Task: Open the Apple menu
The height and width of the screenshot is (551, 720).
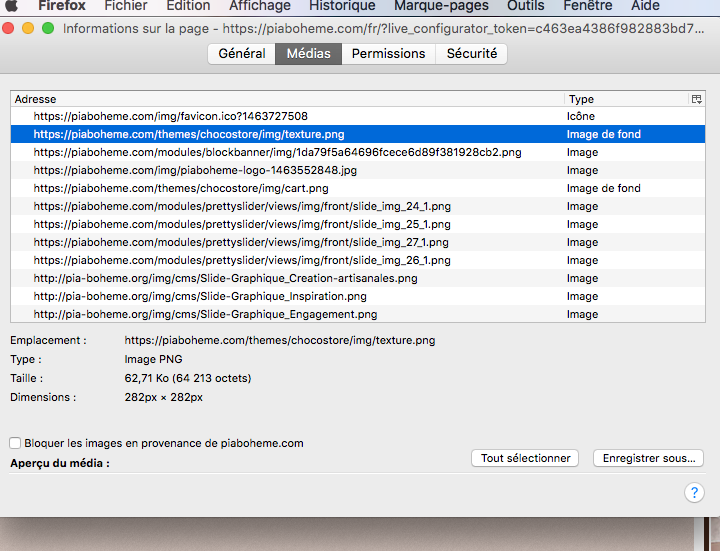Action: [x=11, y=5]
